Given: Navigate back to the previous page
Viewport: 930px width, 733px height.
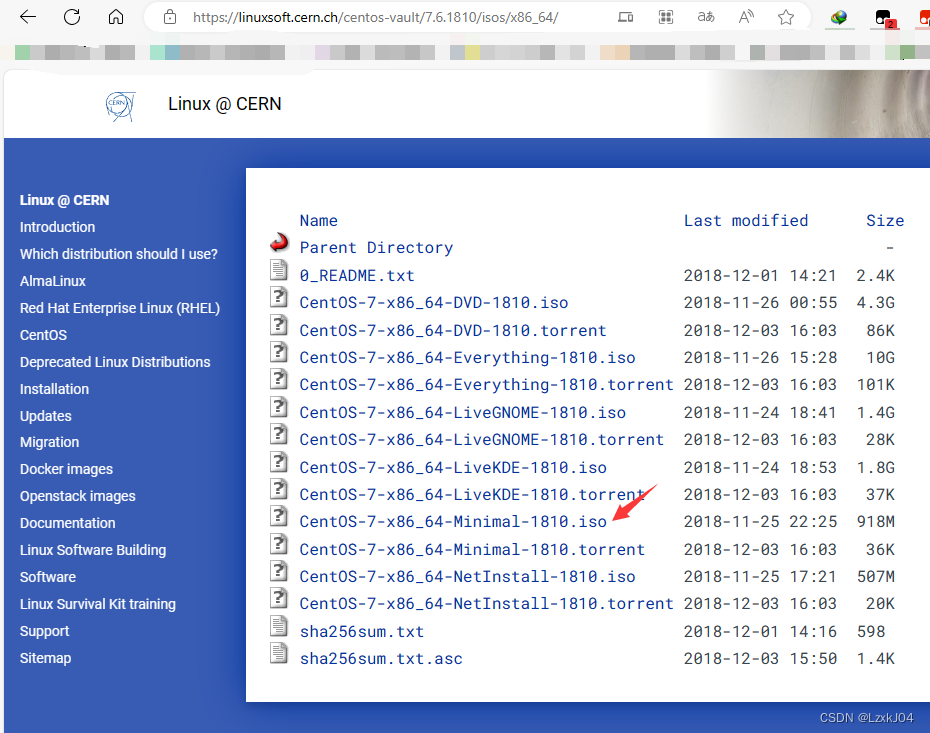Looking at the screenshot, I should point(28,16).
